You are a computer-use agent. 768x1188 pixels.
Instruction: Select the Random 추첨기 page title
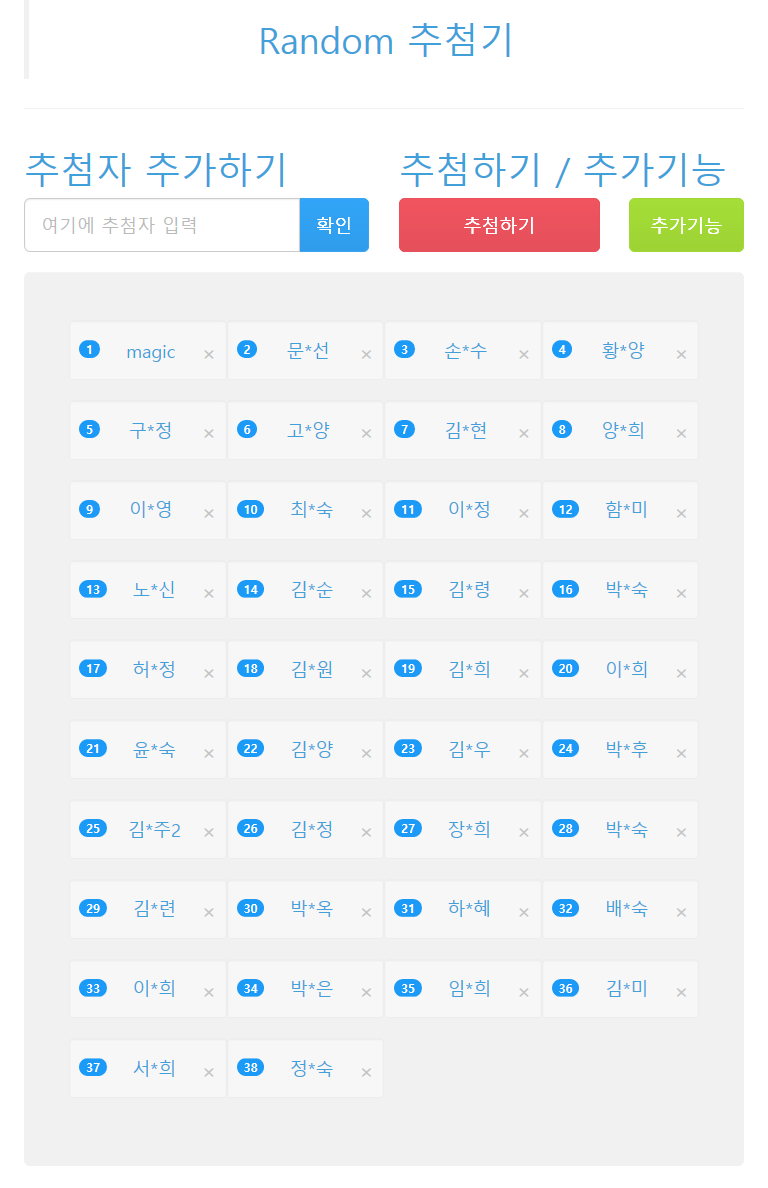coord(386,40)
